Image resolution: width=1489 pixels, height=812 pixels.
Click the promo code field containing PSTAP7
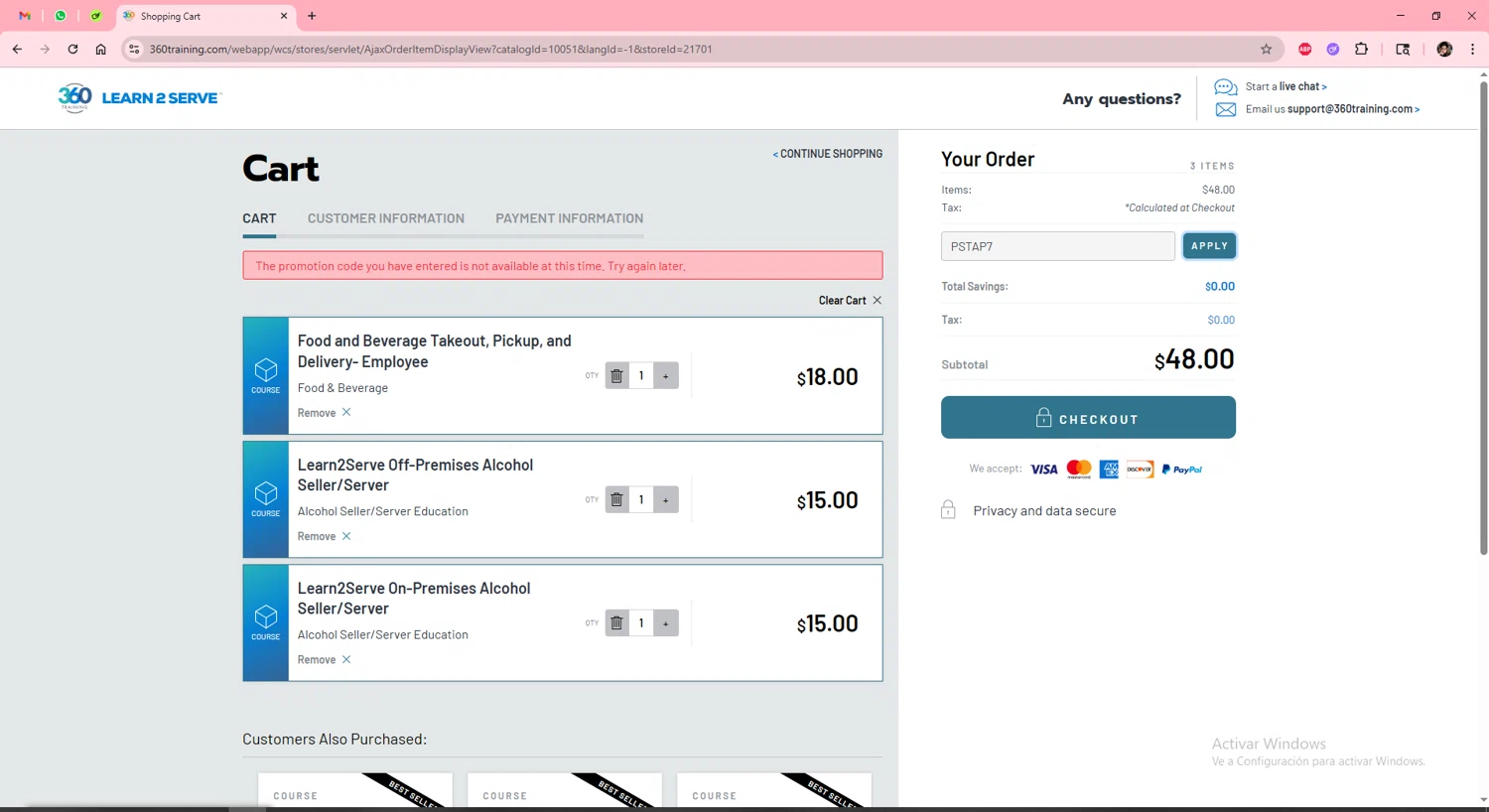[x=1058, y=246]
